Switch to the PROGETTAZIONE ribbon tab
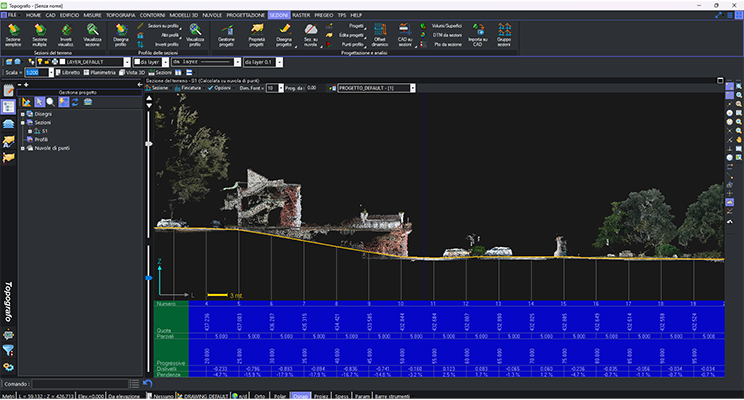This screenshot has height=400, width=744. pos(245,17)
